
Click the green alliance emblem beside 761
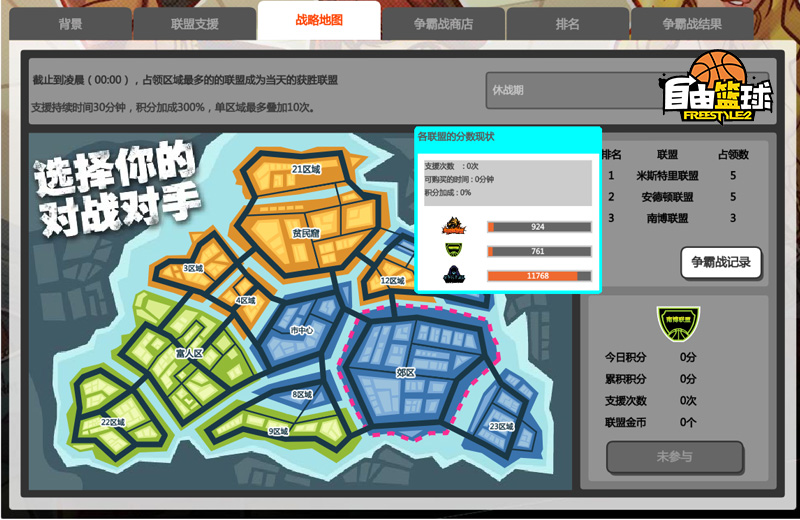coord(454,251)
